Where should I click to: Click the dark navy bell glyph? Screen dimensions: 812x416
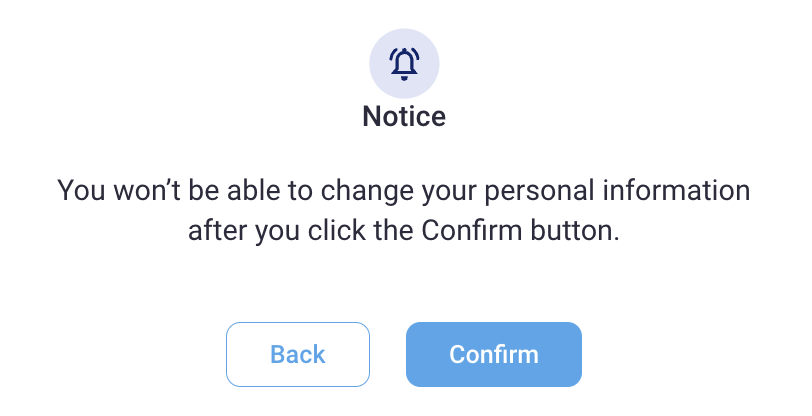tap(404, 63)
